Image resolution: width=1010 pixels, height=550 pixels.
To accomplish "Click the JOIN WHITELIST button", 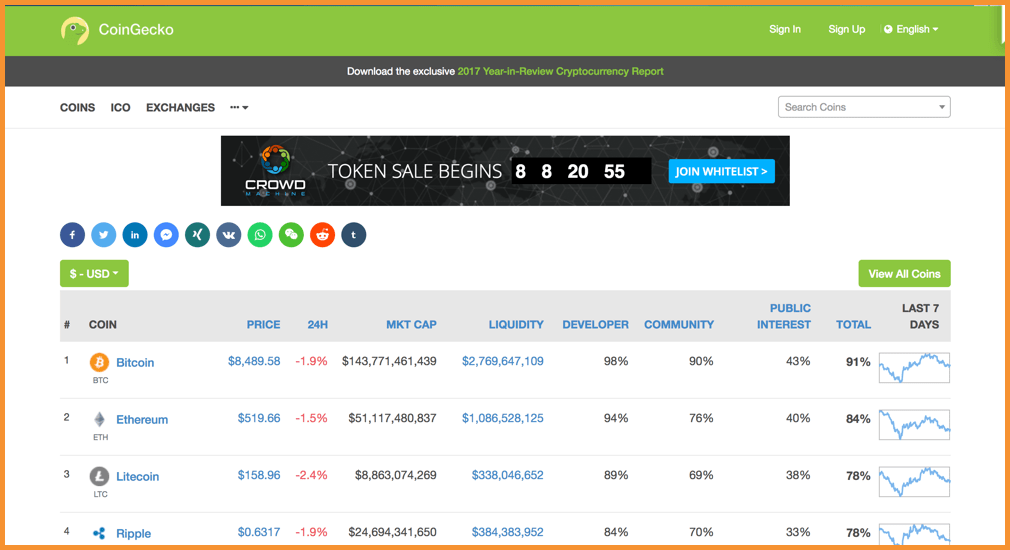I will tap(721, 171).
